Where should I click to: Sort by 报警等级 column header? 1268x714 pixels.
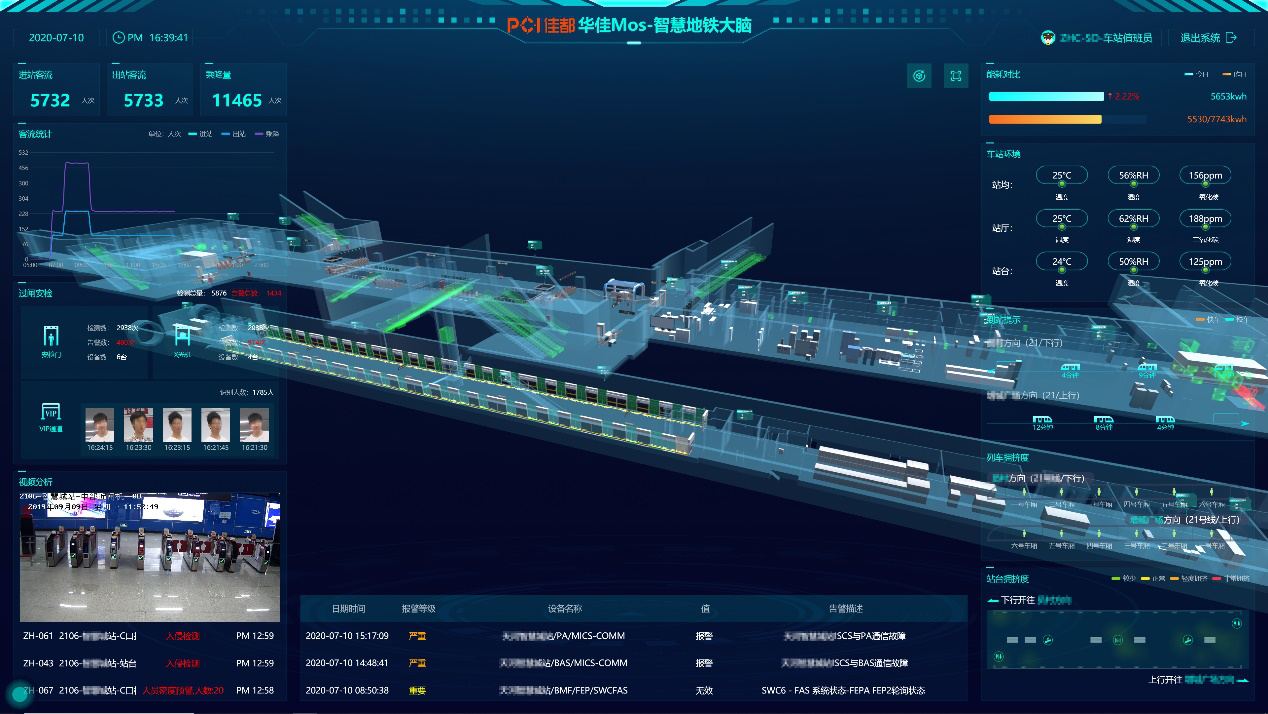point(418,608)
